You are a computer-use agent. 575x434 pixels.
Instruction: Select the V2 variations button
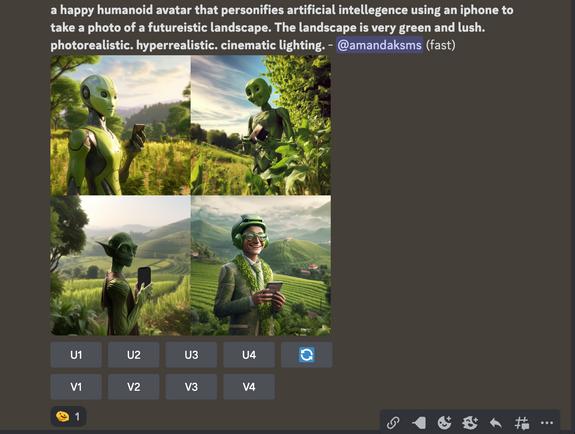[133, 387]
